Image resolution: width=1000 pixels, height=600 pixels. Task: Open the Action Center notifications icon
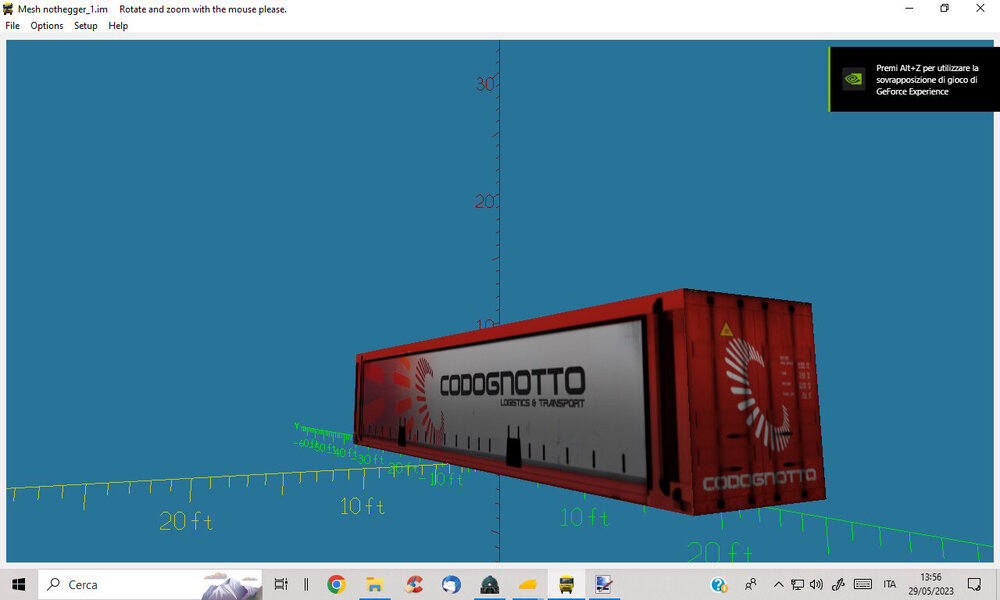click(x=974, y=584)
